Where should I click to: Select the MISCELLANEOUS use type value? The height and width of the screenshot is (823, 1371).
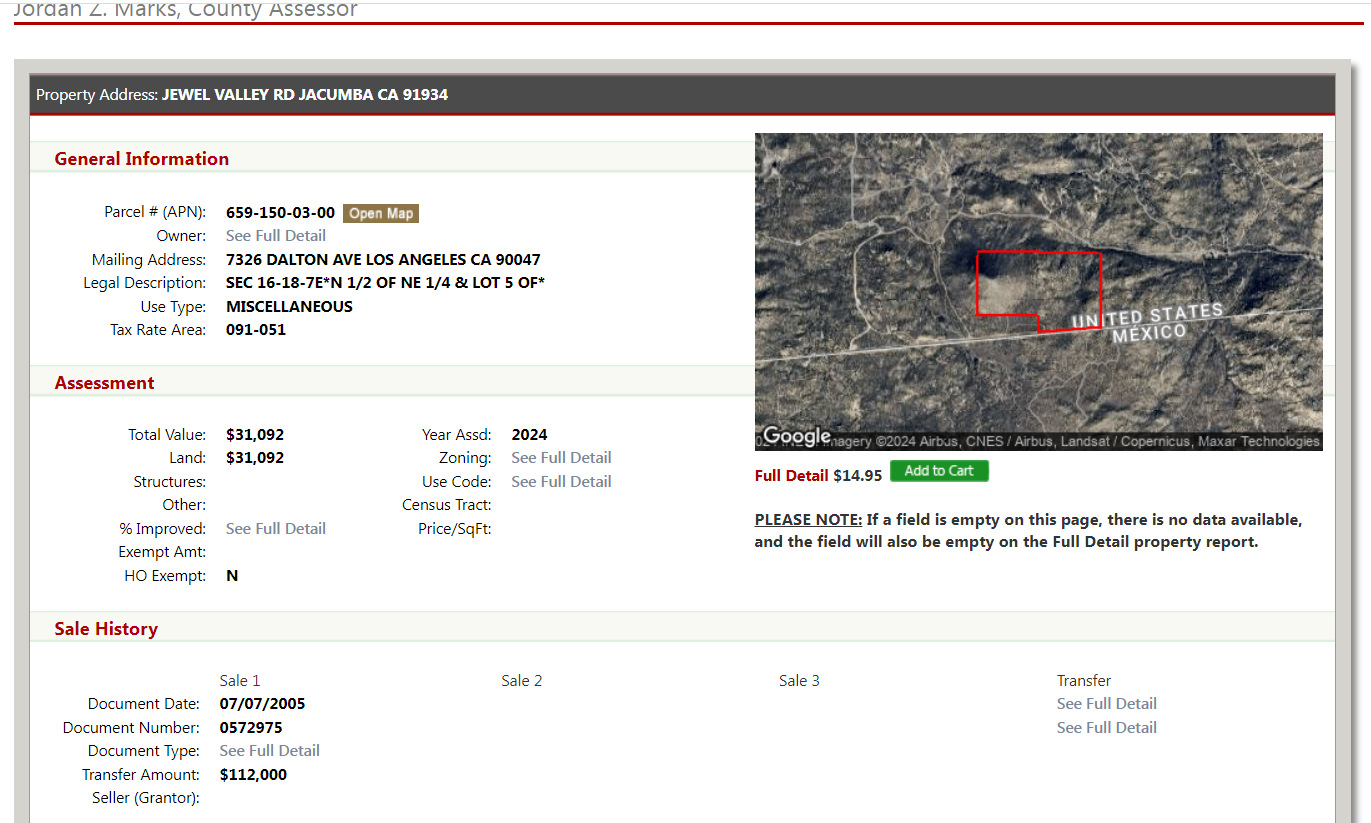pyautogui.click(x=289, y=307)
